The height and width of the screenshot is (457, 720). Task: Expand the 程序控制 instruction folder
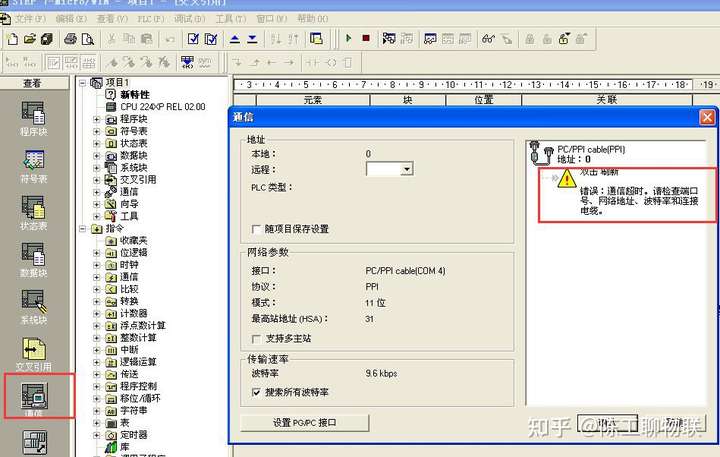96,386
